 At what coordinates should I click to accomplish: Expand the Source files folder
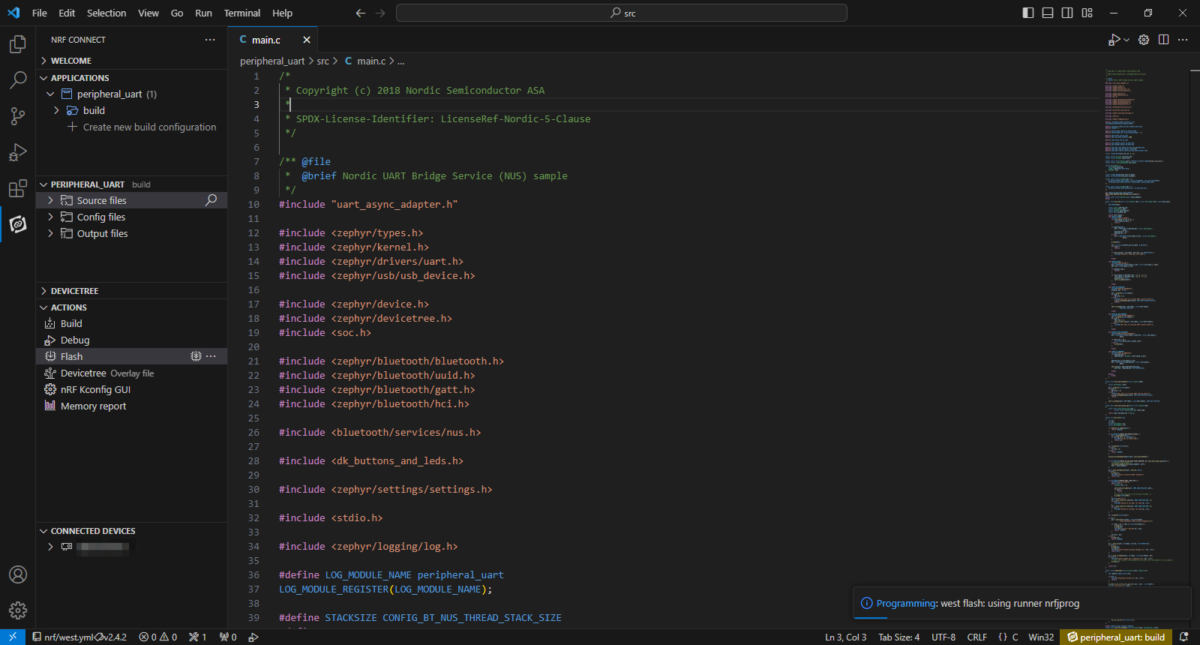[50, 200]
